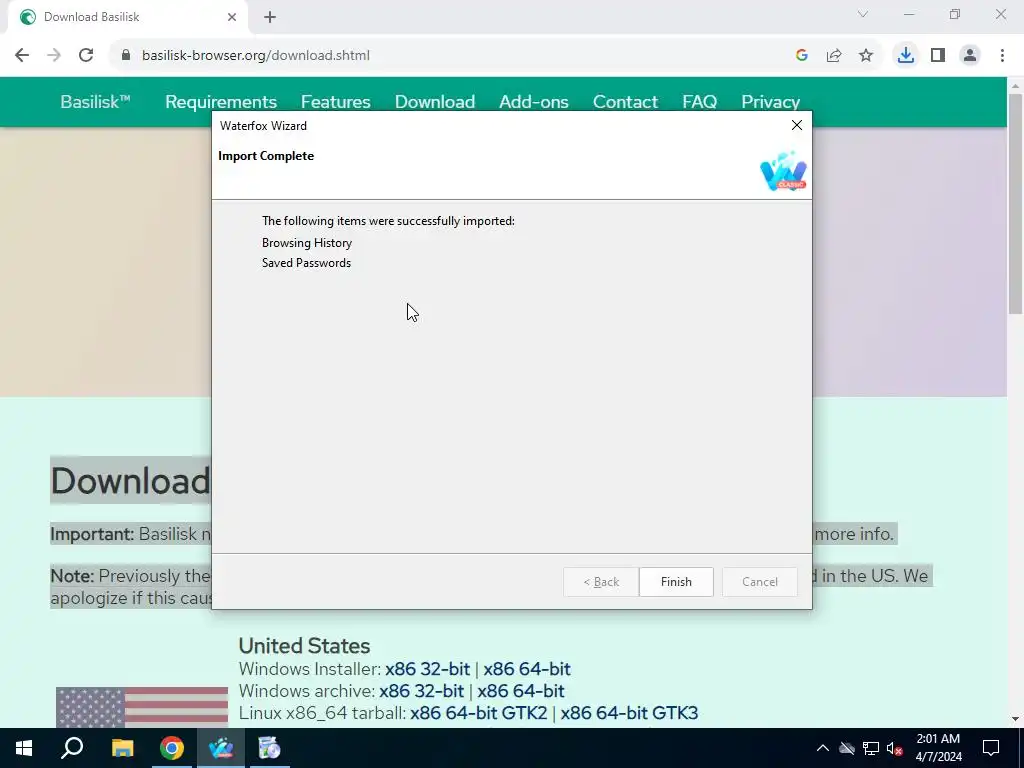Click Windows archive x86 64-bit link
Image resolution: width=1024 pixels, height=768 pixels.
[520, 691]
